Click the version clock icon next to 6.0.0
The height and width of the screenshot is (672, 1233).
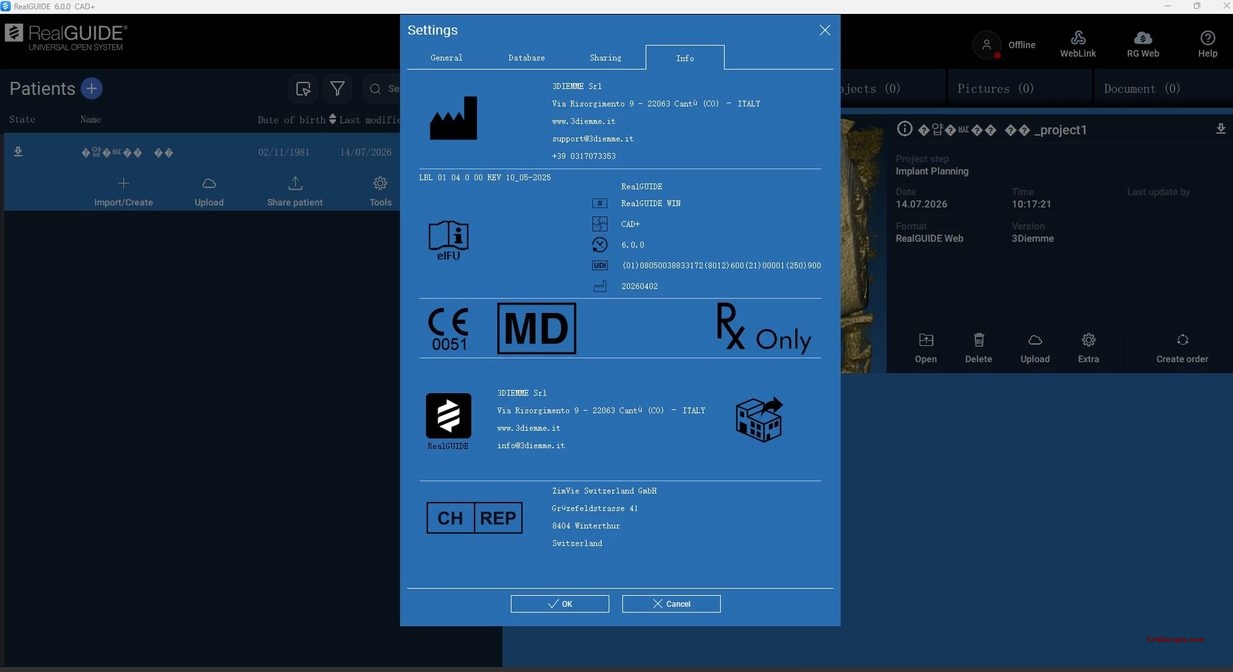(x=600, y=244)
